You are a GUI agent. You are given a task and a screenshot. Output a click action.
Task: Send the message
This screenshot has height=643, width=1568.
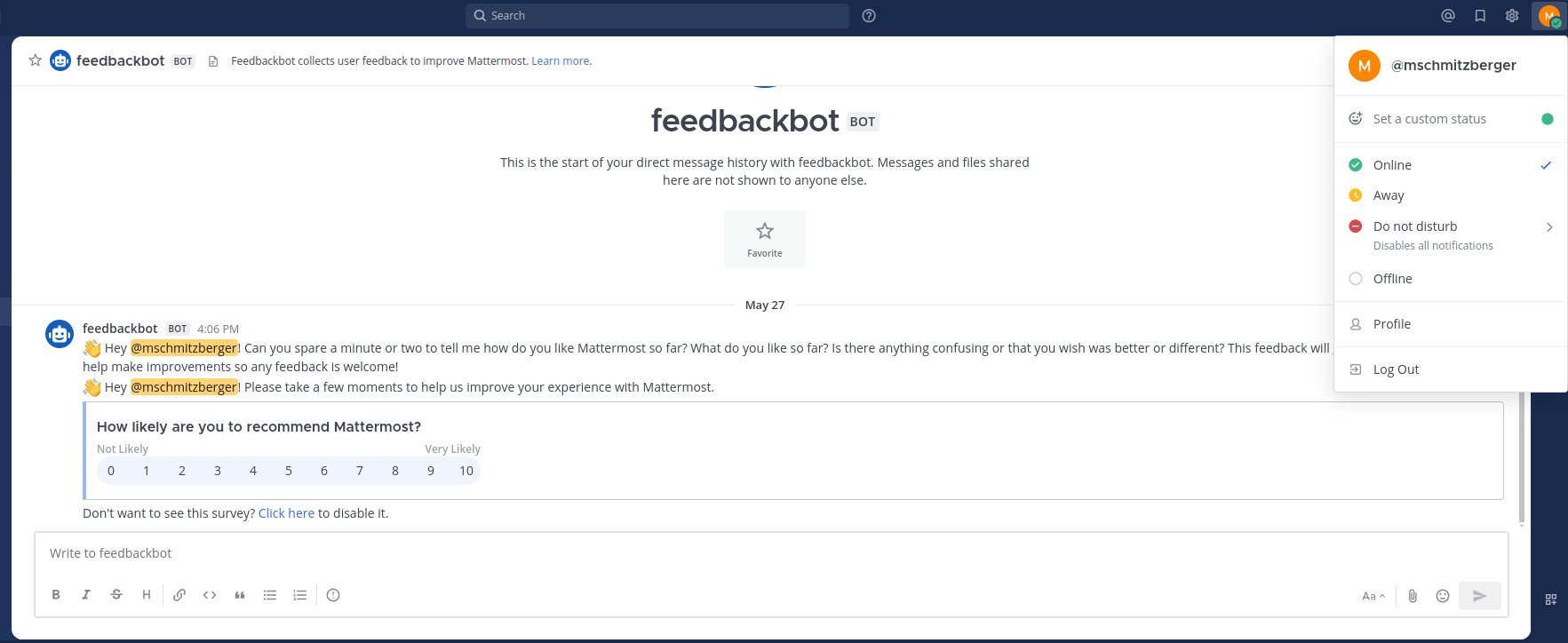[x=1480, y=596]
